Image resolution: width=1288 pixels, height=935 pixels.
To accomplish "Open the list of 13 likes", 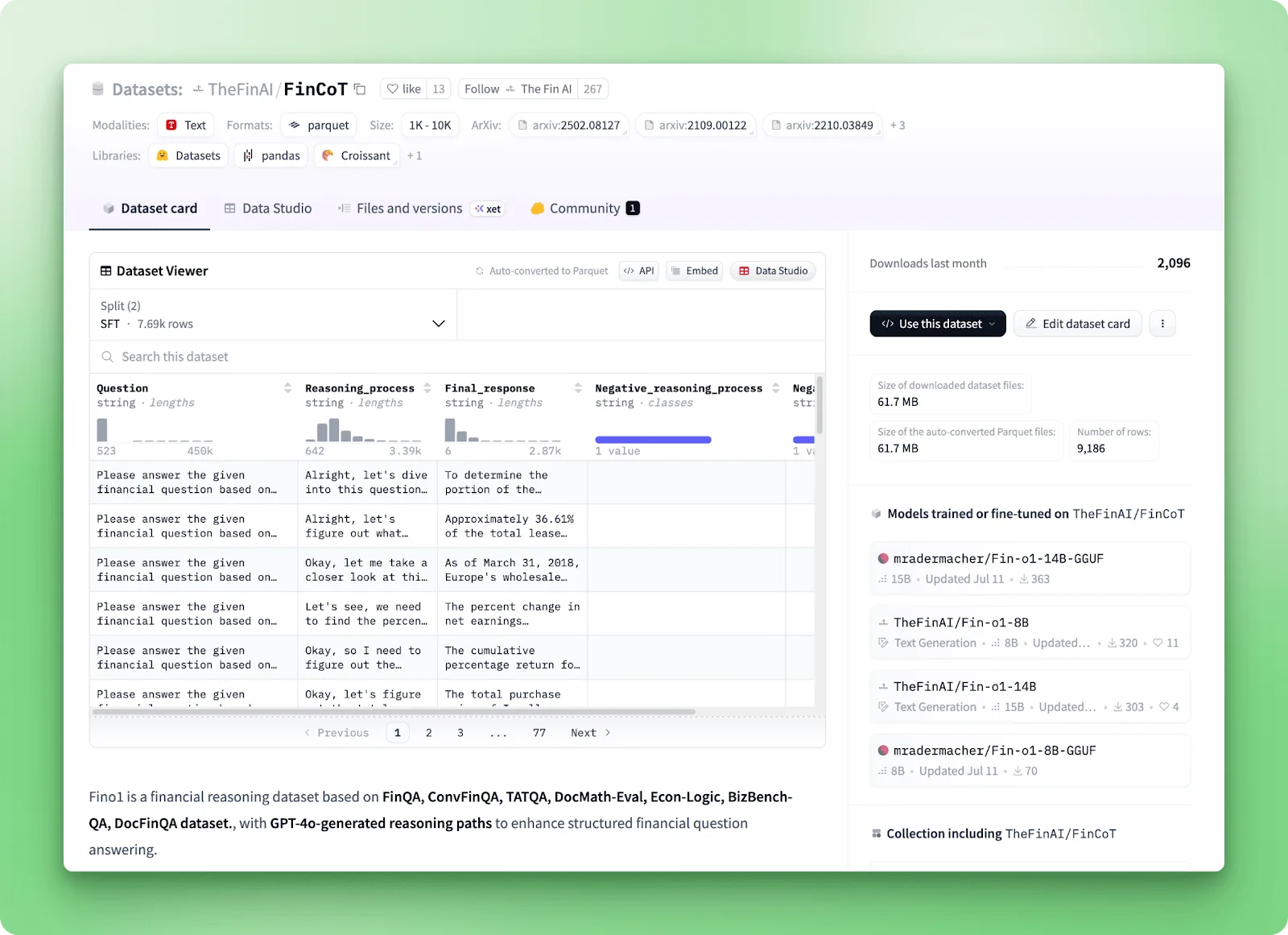I will pyautogui.click(x=439, y=89).
